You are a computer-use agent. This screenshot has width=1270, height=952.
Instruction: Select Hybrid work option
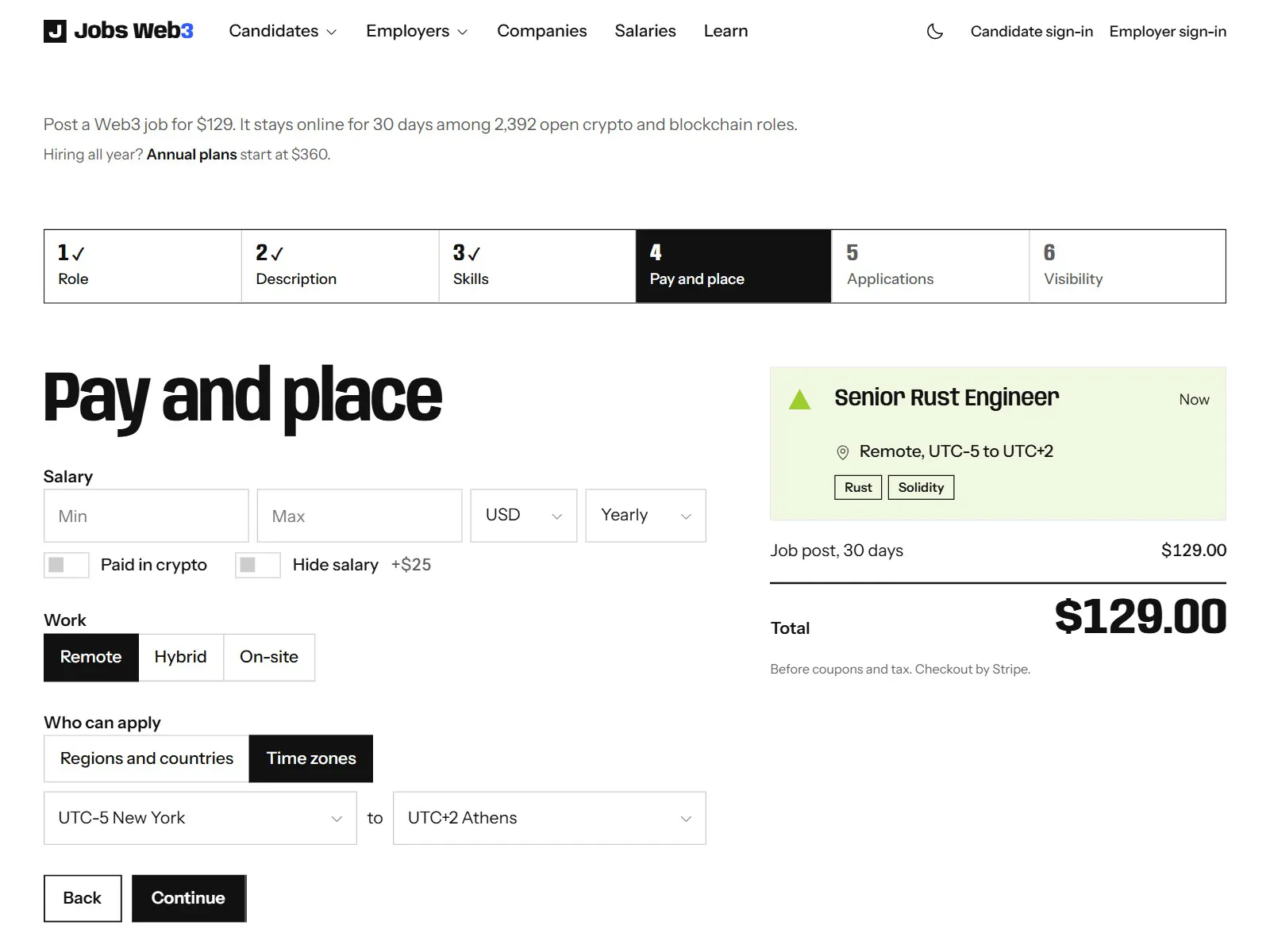click(181, 657)
